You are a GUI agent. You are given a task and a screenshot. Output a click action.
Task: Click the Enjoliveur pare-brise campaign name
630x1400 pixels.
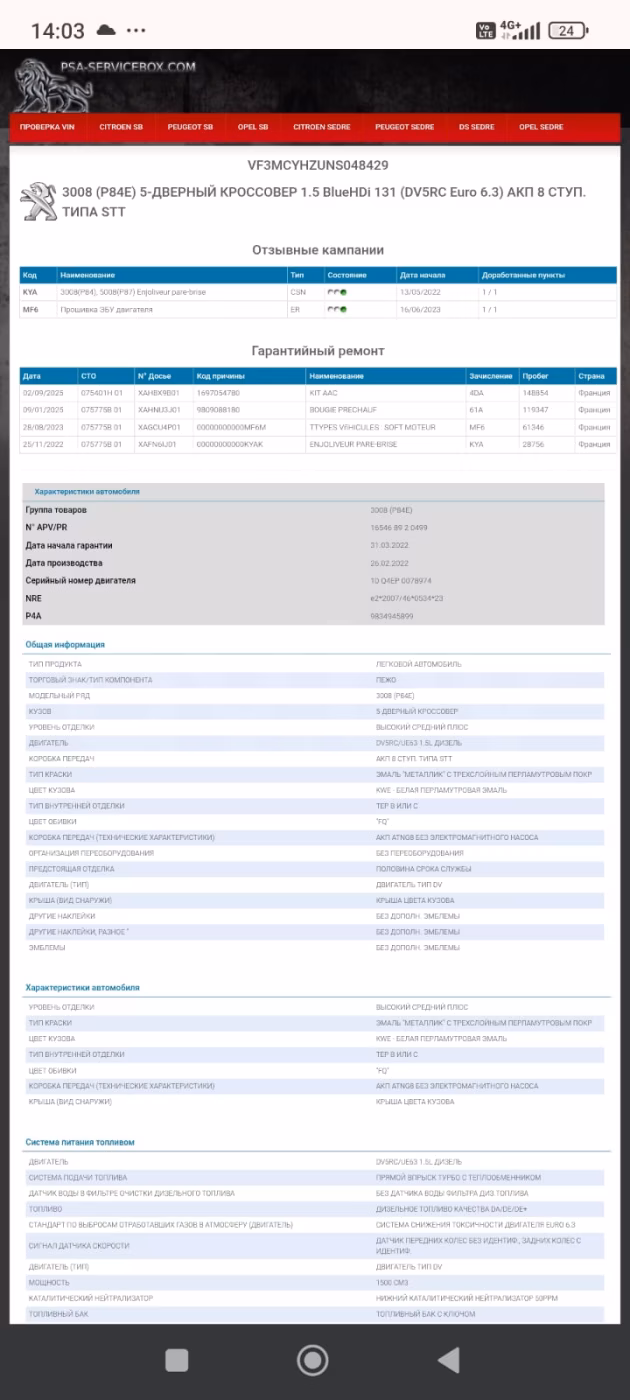133,292
